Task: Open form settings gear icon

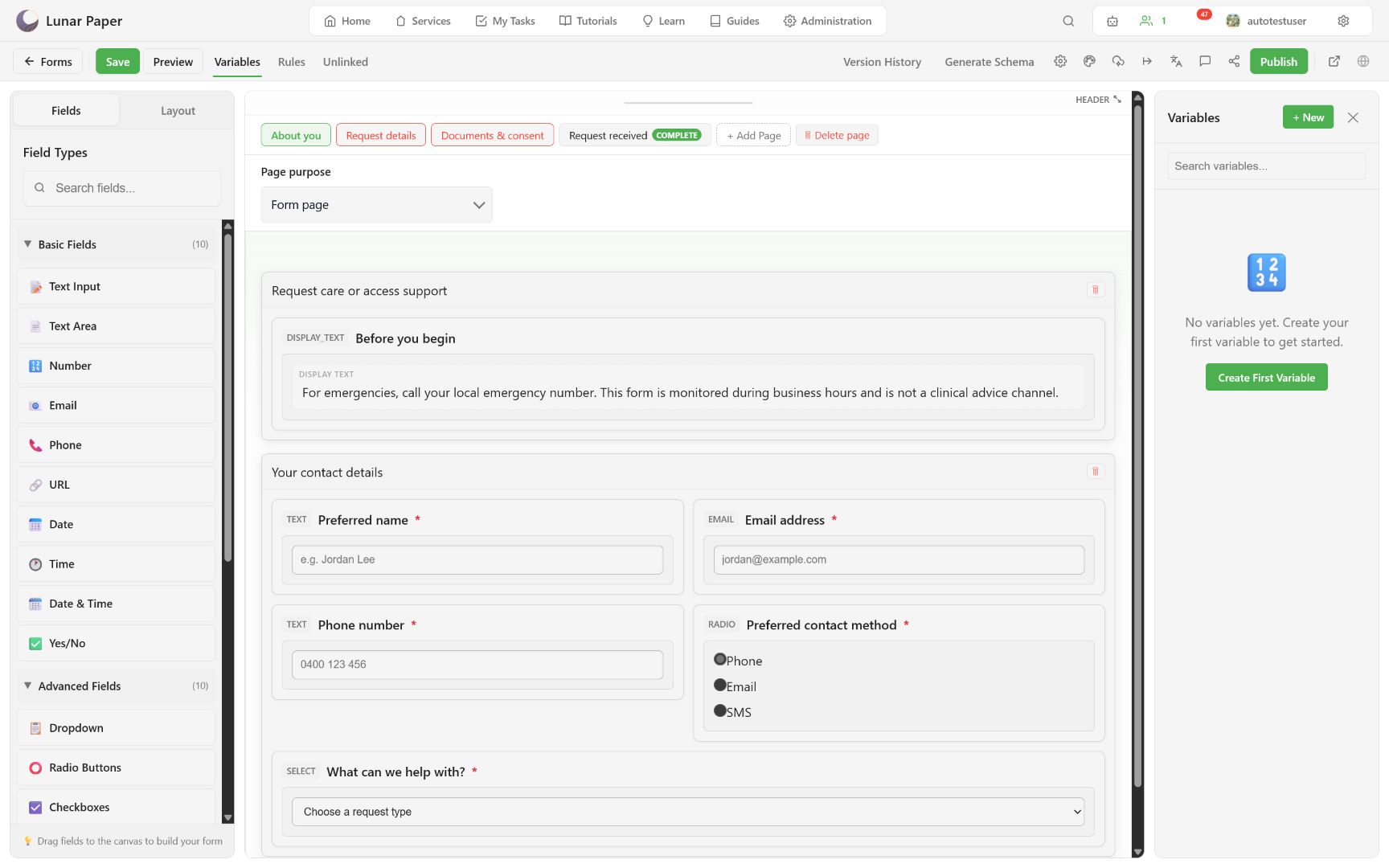Action: point(1060,61)
